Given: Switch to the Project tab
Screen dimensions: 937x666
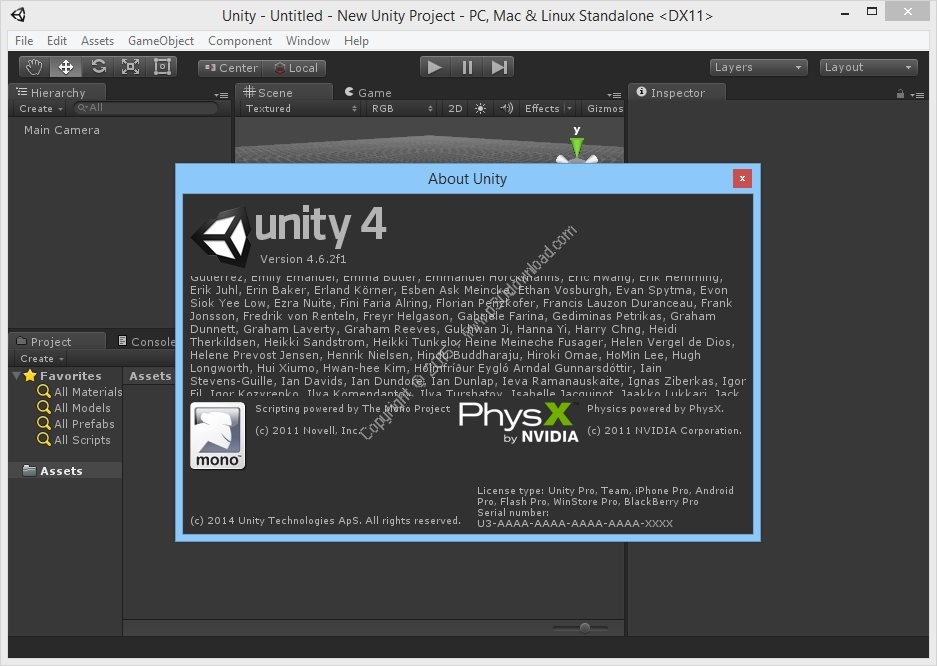Looking at the screenshot, I should point(58,342).
